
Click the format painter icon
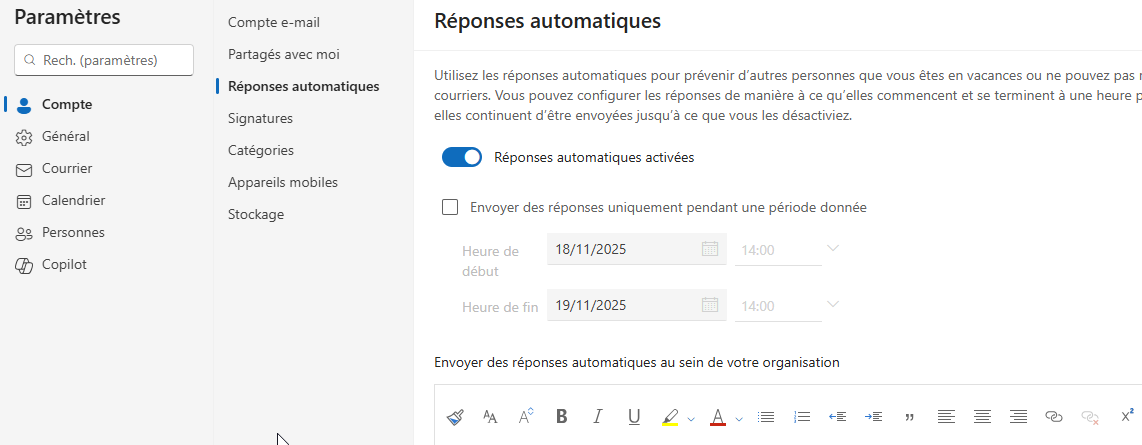(455, 417)
